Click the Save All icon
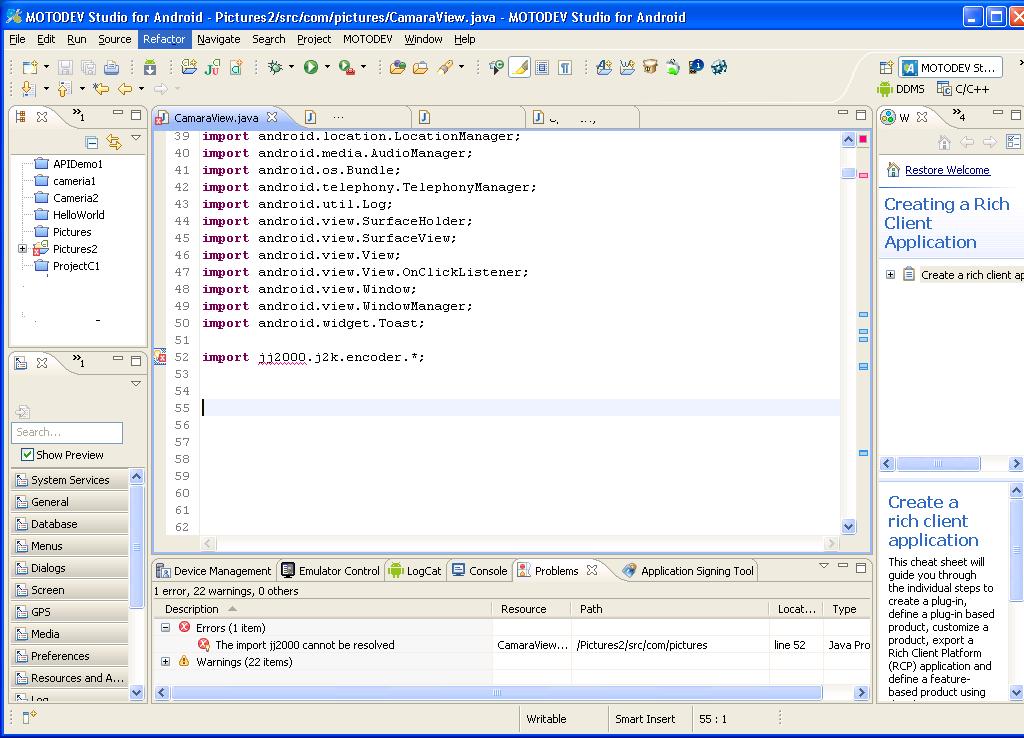1024x738 pixels. tap(88, 68)
